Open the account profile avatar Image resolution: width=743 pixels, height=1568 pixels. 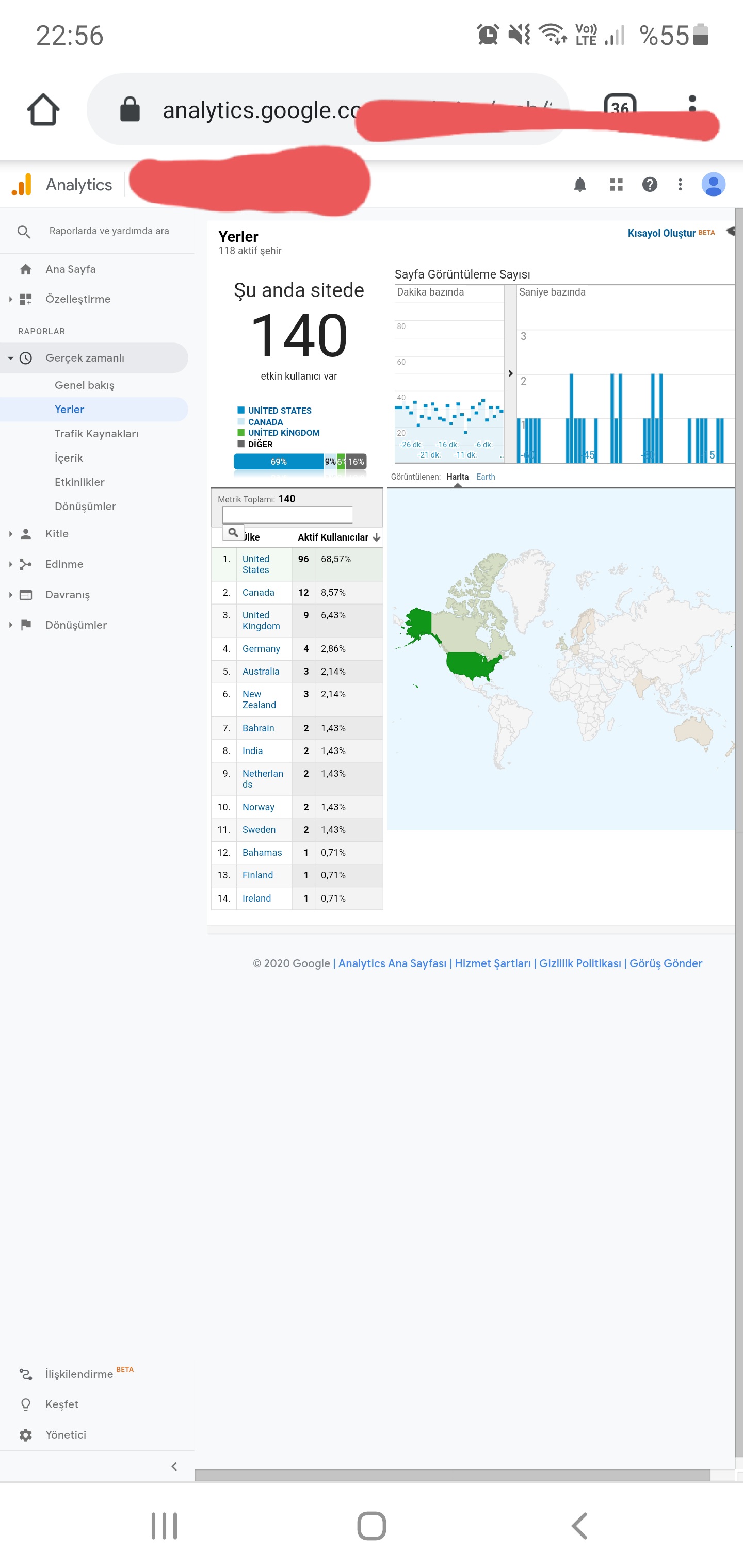(713, 185)
